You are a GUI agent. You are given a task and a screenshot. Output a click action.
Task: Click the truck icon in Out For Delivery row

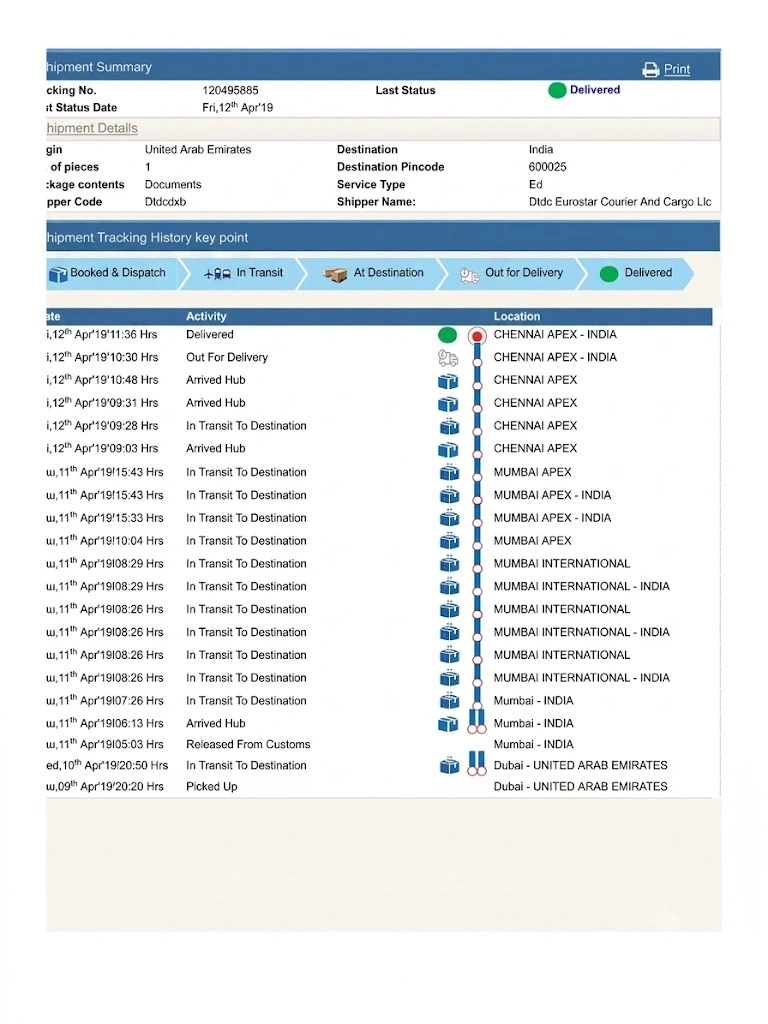click(x=448, y=358)
